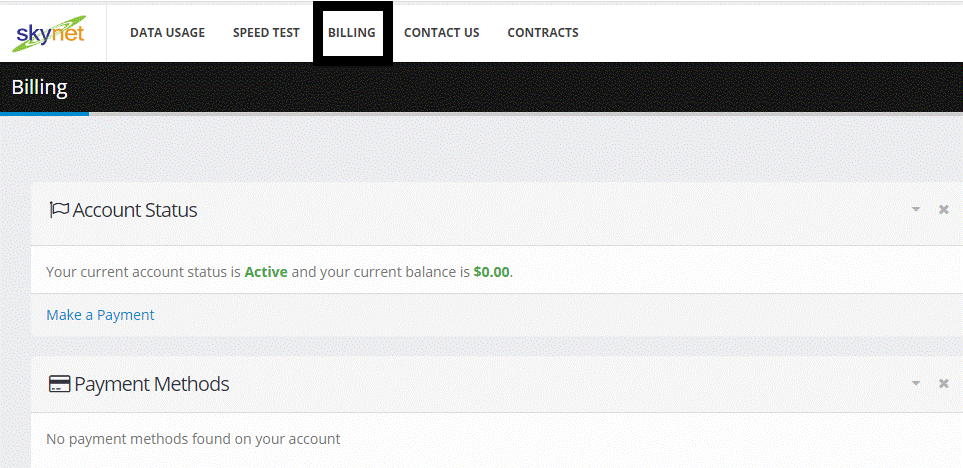This screenshot has height=468, width=963.
Task: Select the highlighted Billing menu item
Action: 352,33
